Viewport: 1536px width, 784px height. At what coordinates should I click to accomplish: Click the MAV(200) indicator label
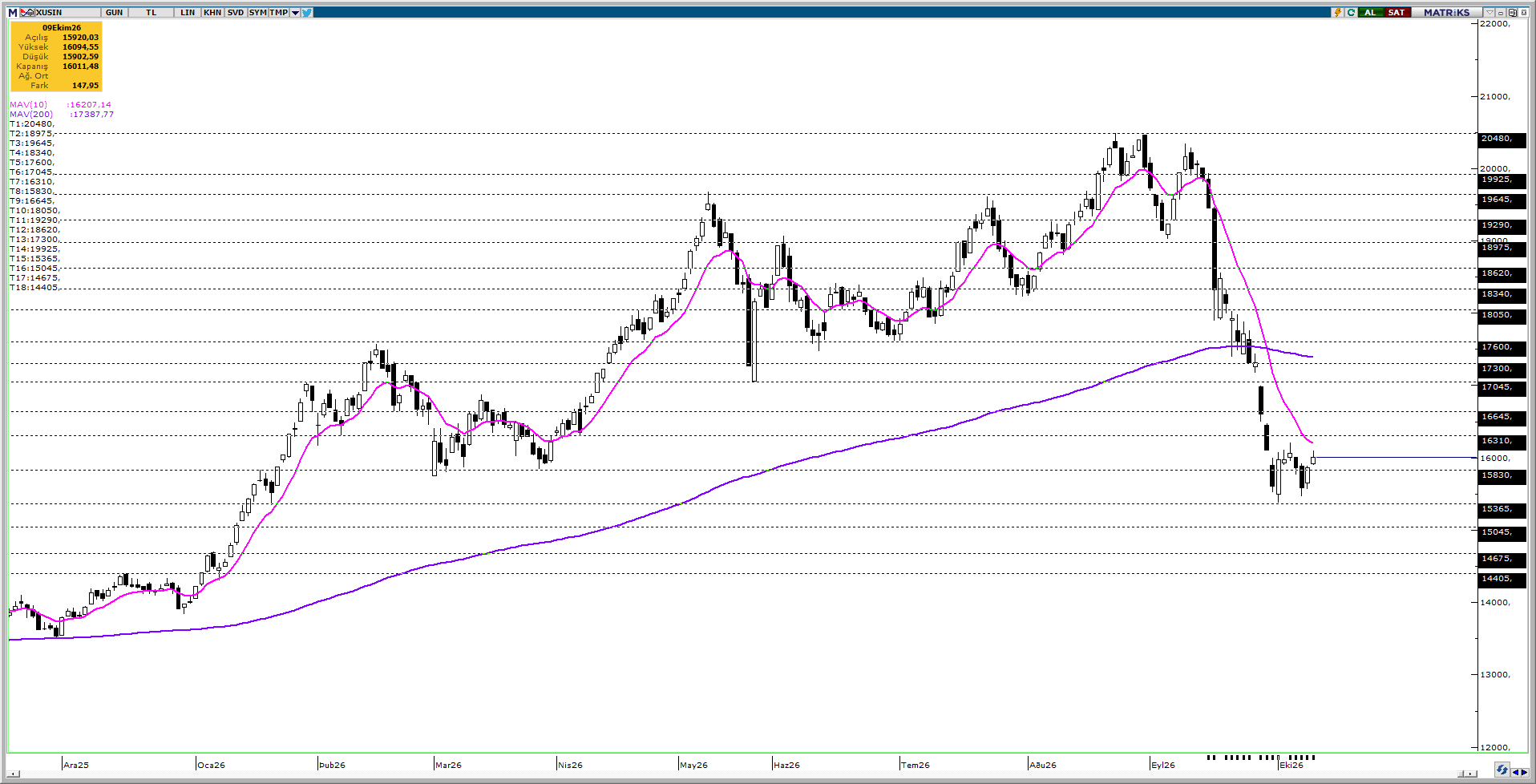point(31,115)
